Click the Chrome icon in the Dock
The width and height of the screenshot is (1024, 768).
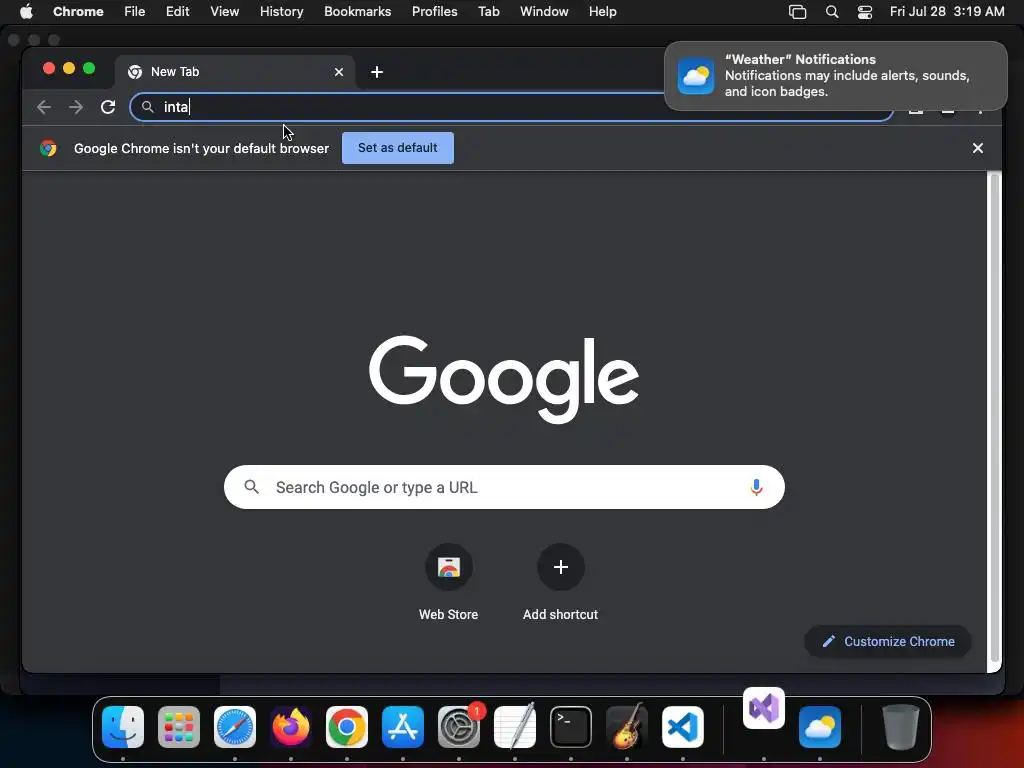(x=347, y=727)
